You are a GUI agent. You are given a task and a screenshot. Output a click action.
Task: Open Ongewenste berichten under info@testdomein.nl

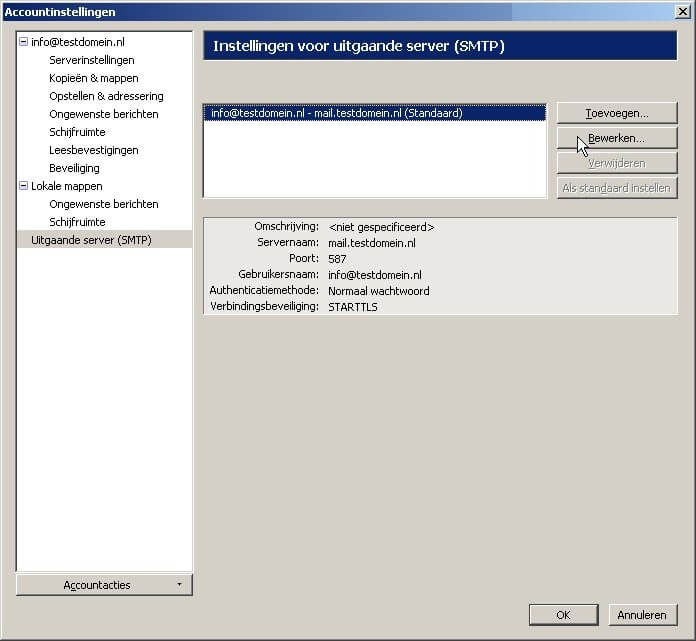pyautogui.click(x=104, y=114)
